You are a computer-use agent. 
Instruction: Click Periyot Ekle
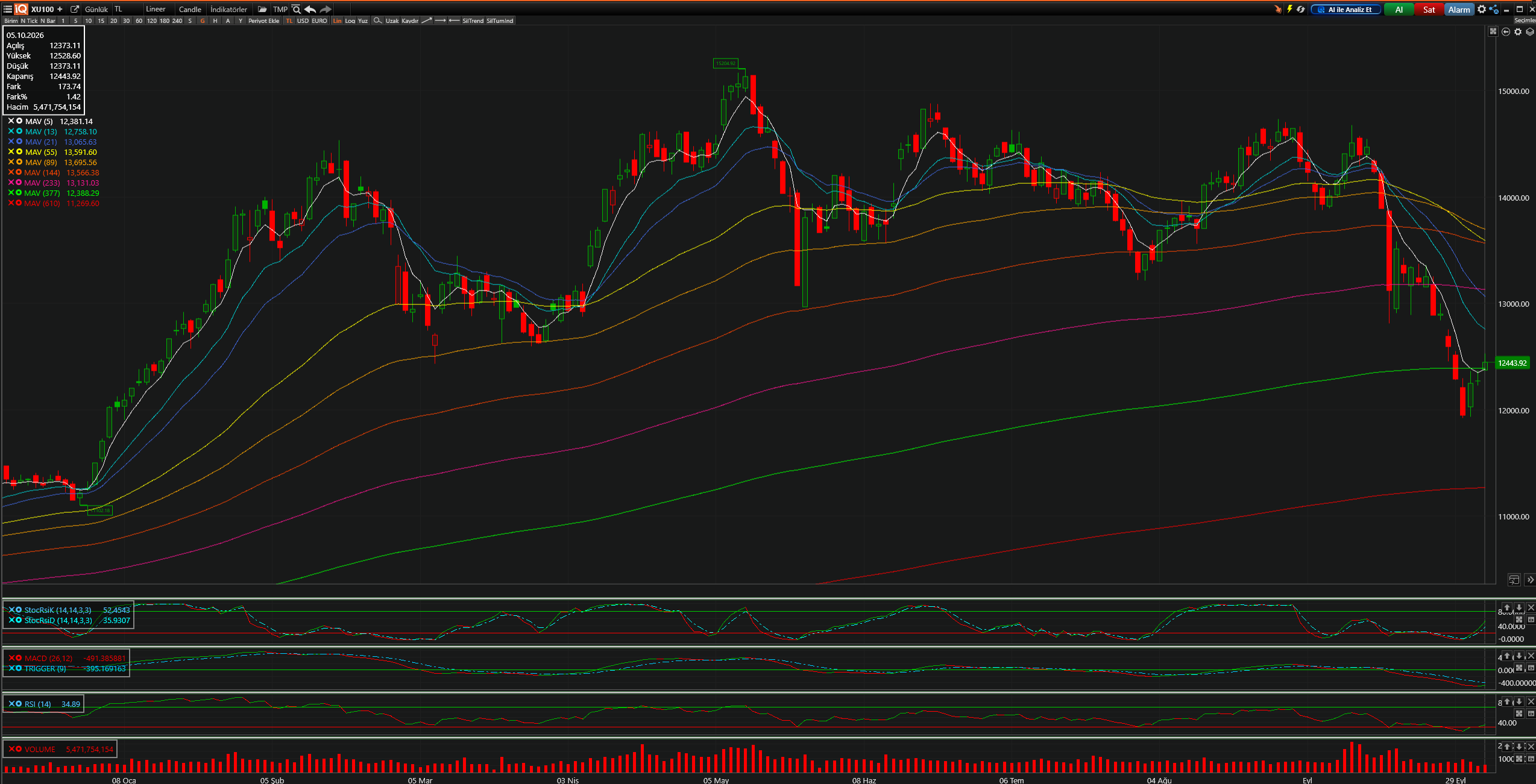[263, 20]
